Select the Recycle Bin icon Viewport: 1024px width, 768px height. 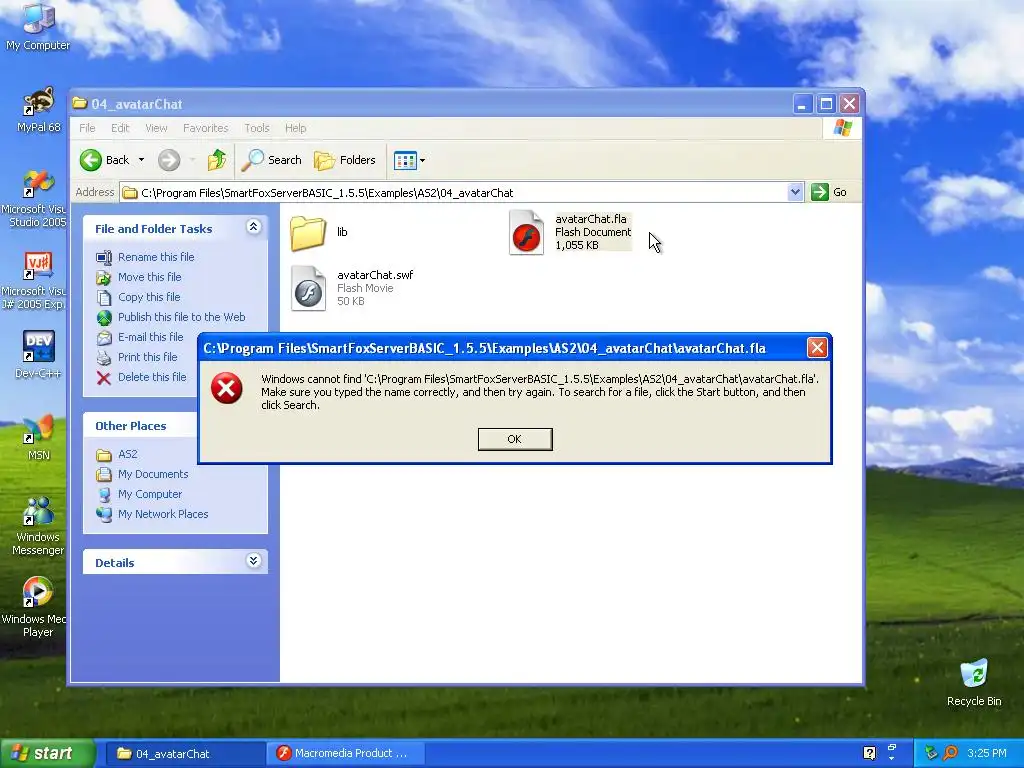[974, 683]
